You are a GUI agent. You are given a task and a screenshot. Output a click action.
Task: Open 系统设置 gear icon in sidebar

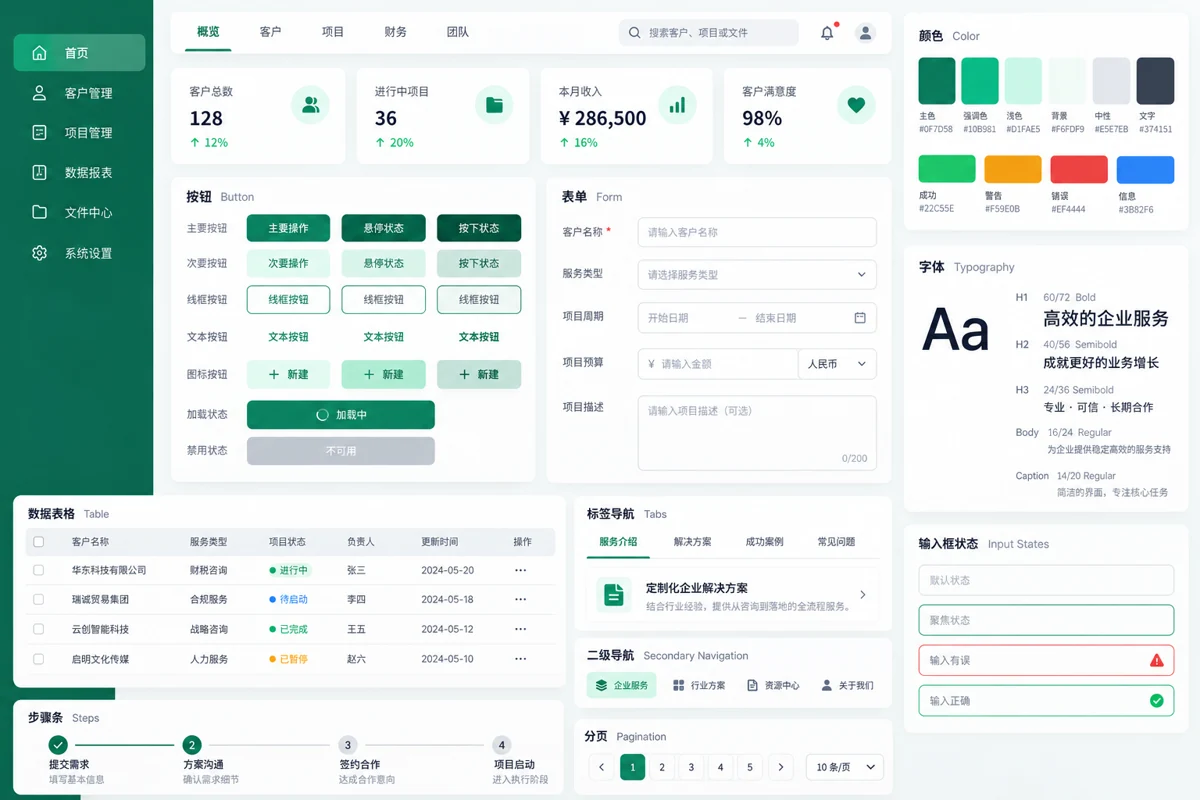(39, 253)
